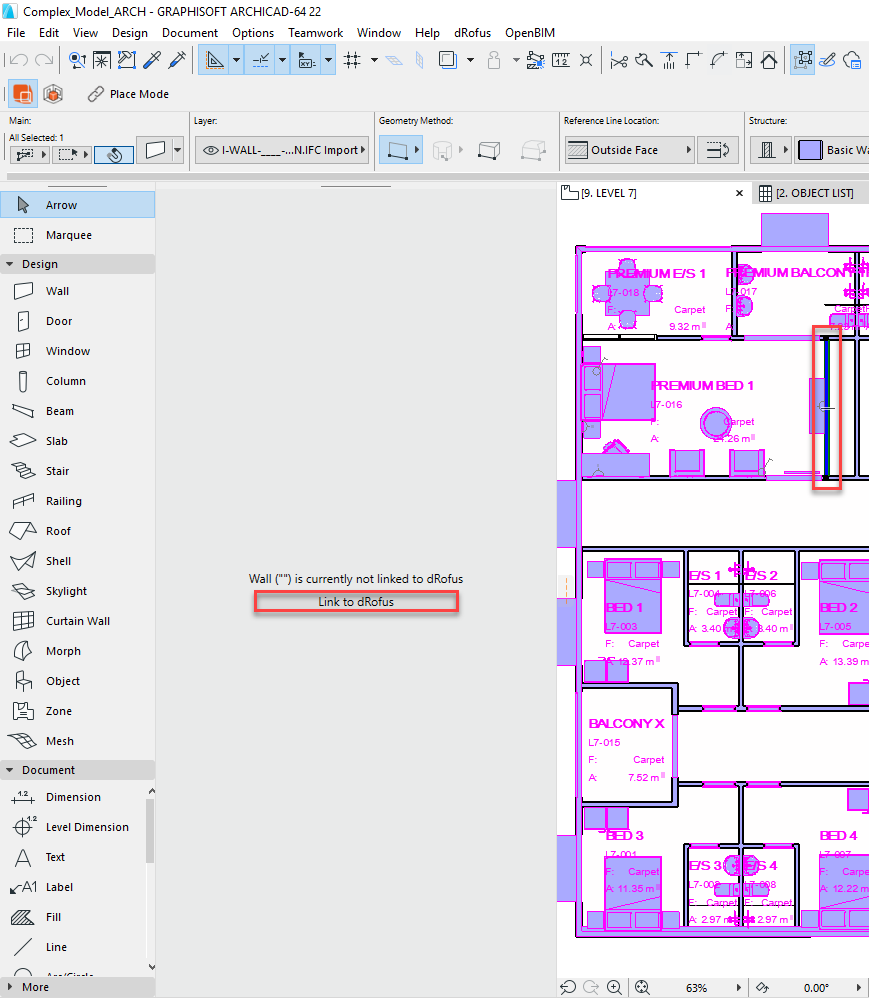Viewport: 869px width, 998px height.
Task: Toggle the flip wall reference line button
Action: [x=716, y=150]
